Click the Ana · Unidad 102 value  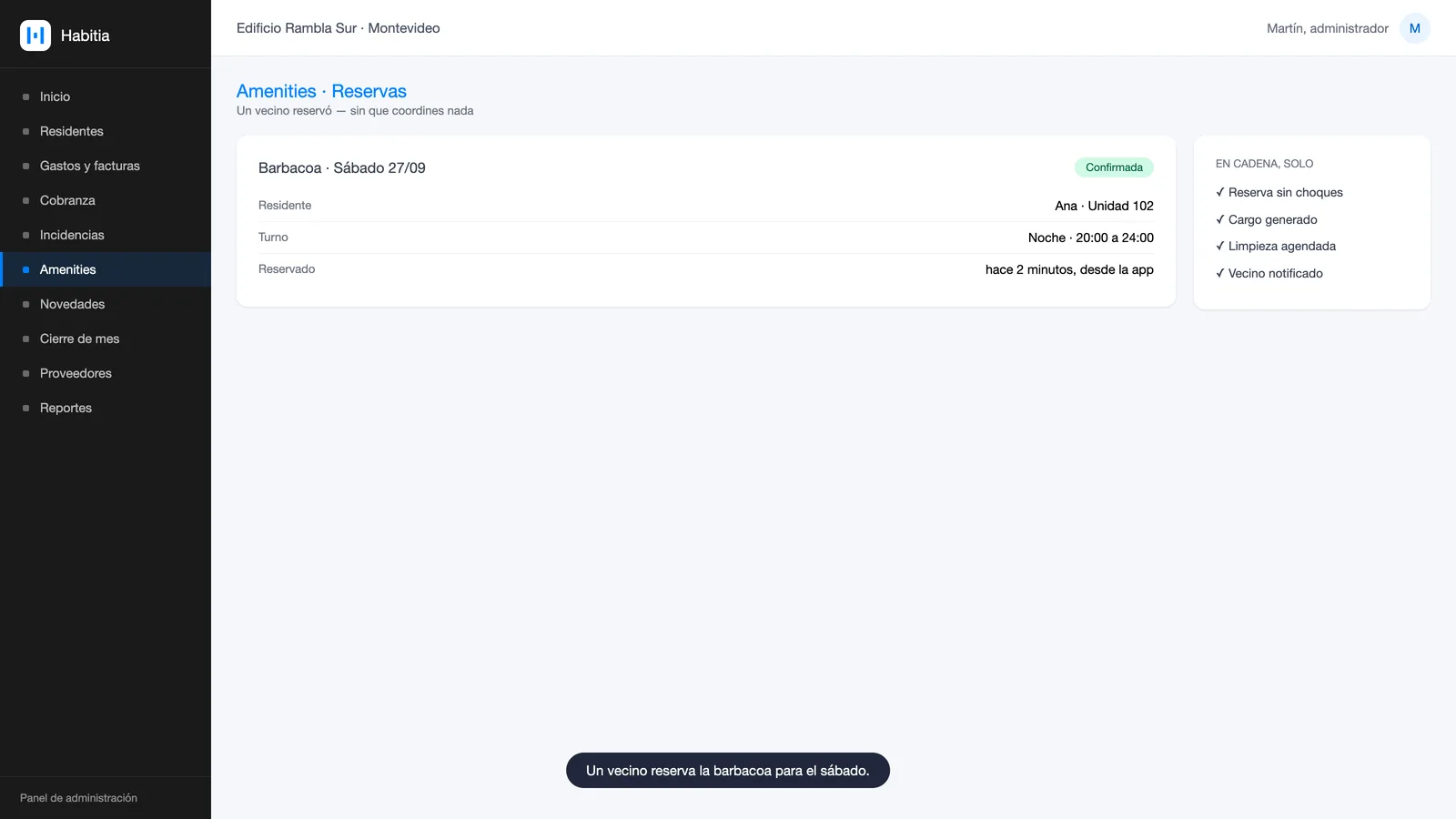pyautogui.click(x=1104, y=206)
